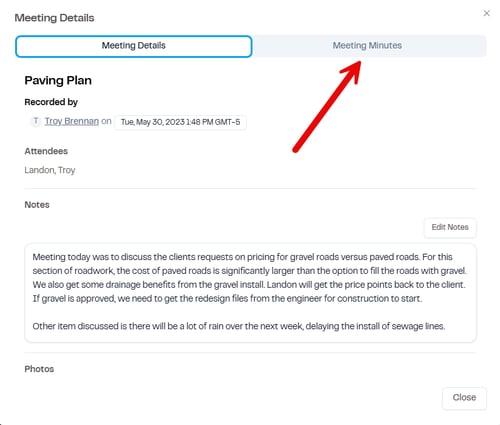Screen dimensions: 500x425
Task: Click the Meeting Details dialog title text
Action: pyautogui.click(x=54, y=18)
